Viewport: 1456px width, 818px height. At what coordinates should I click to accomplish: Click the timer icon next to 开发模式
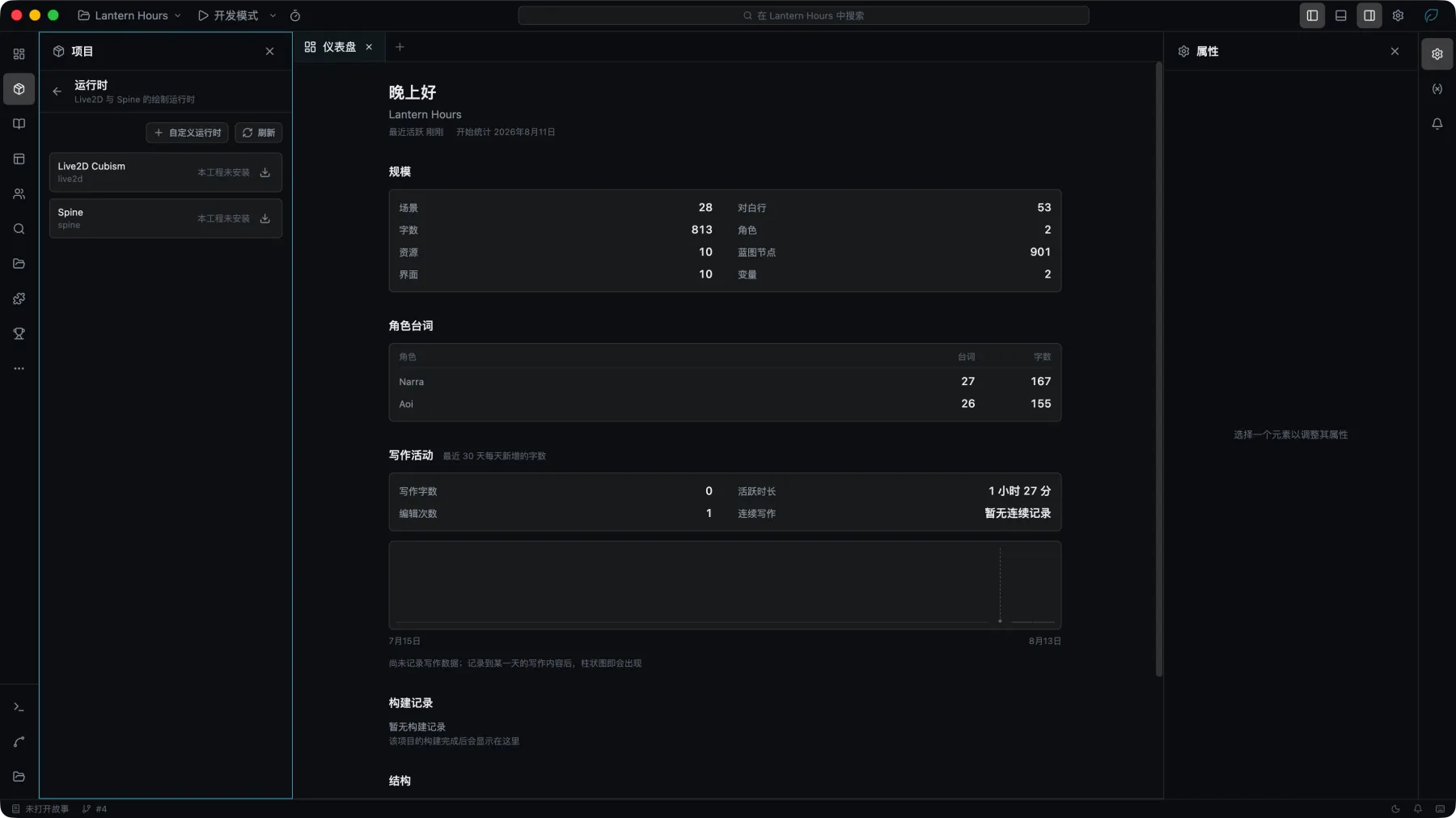295,15
